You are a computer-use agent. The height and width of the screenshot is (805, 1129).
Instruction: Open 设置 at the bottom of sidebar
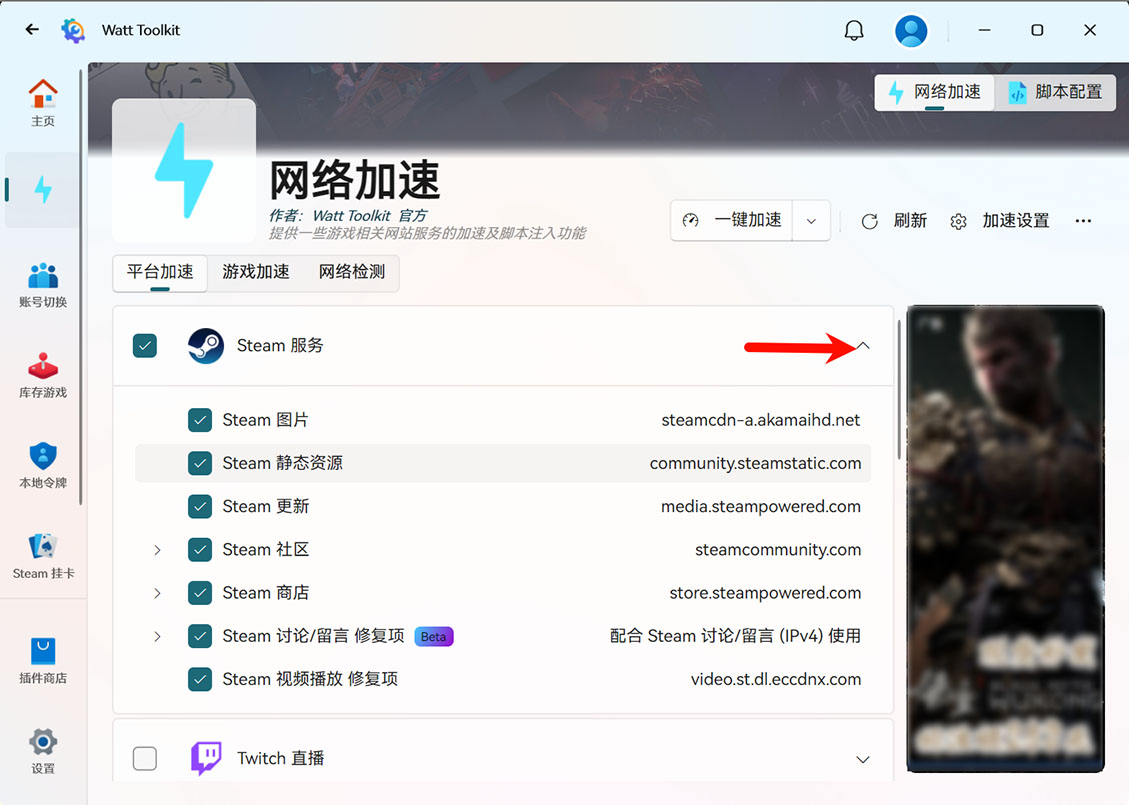pos(42,750)
